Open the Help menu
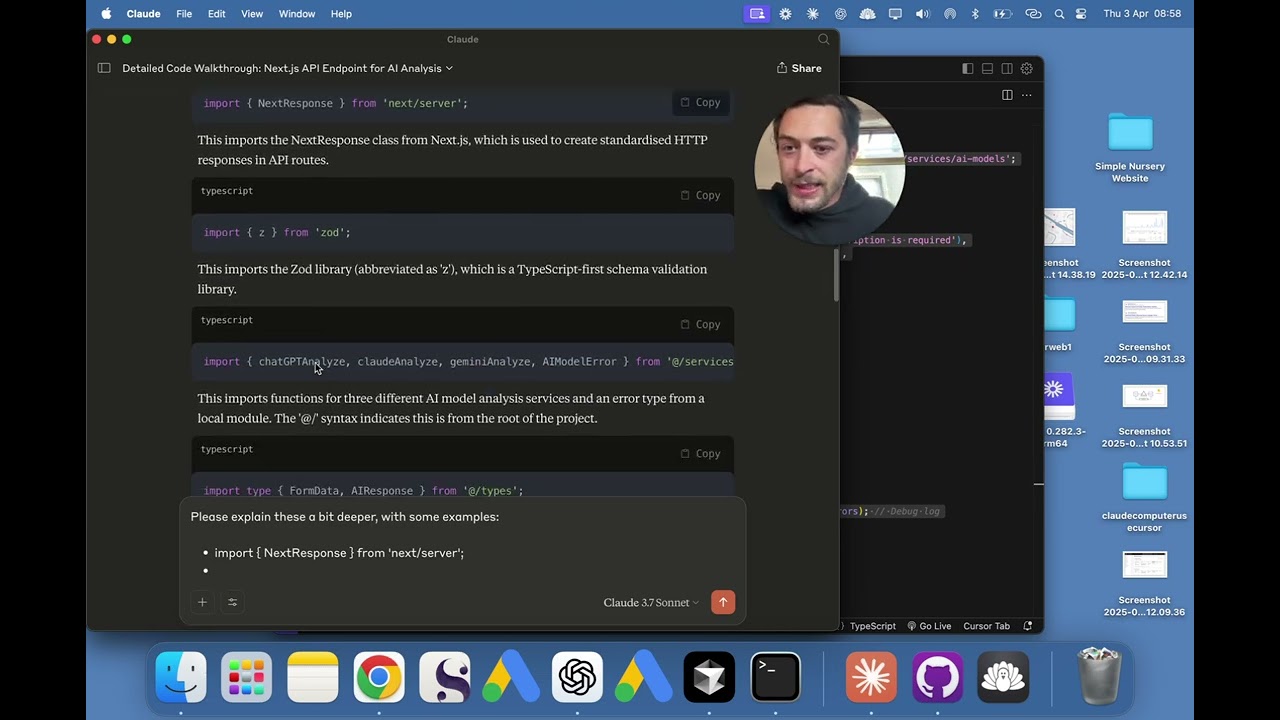Image resolution: width=1280 pixels, height=720 pixels. 341,14
